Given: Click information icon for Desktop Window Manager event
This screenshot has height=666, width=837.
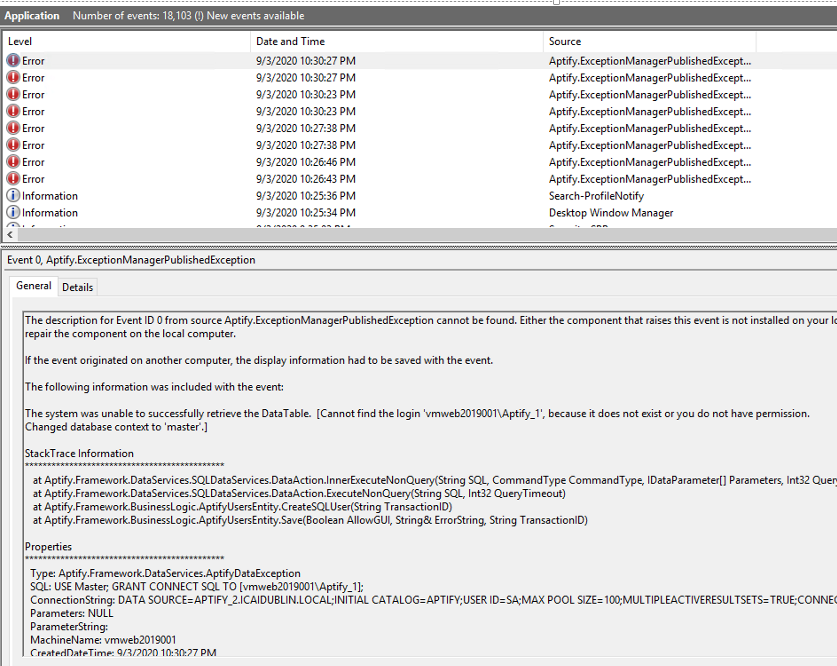Looking at the screenshot, I should 13,212.
